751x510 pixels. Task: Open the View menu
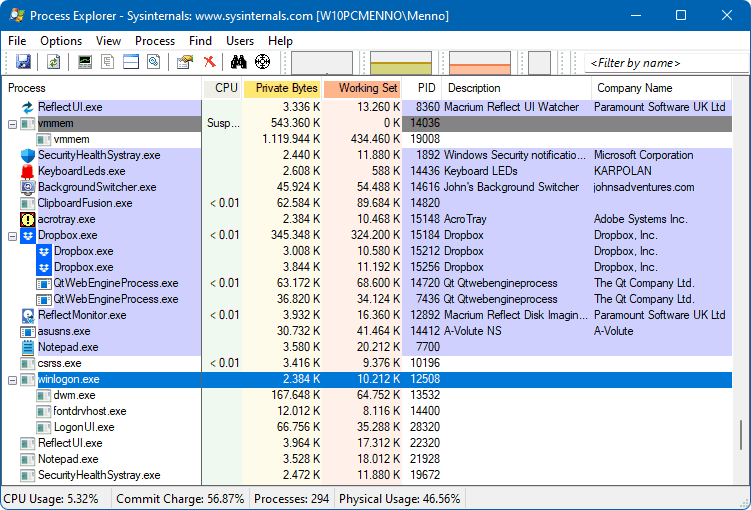108,41
